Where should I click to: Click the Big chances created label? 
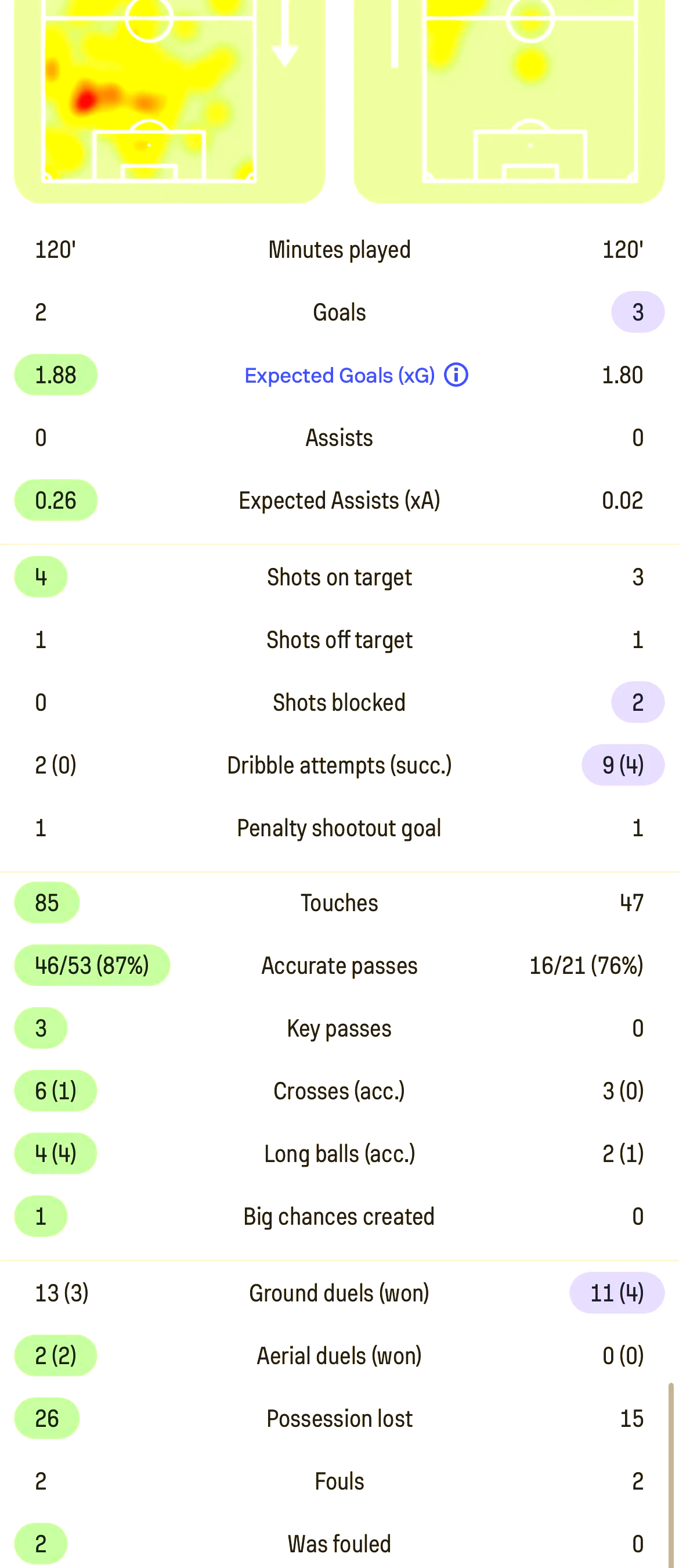[339, 1216]
